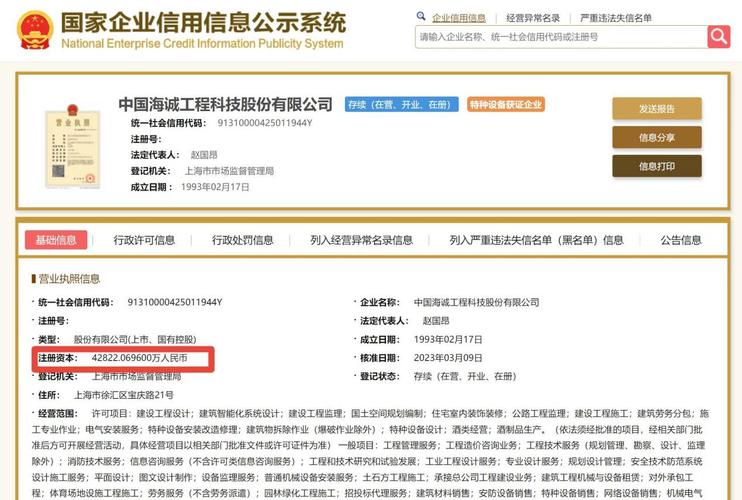This screenshot has width=742, height=500.
Task: Select the 严重违法失信名单 search category
Action: [616, 18]
